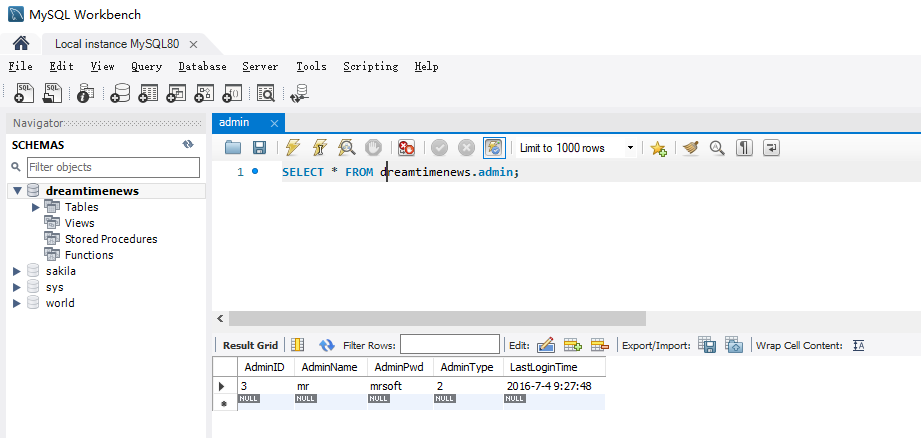The height and width of the screenshot is (438, 921).
Task: Toggle wrap cell content icon
Action: pyautogui.click(x=858, y=345)
